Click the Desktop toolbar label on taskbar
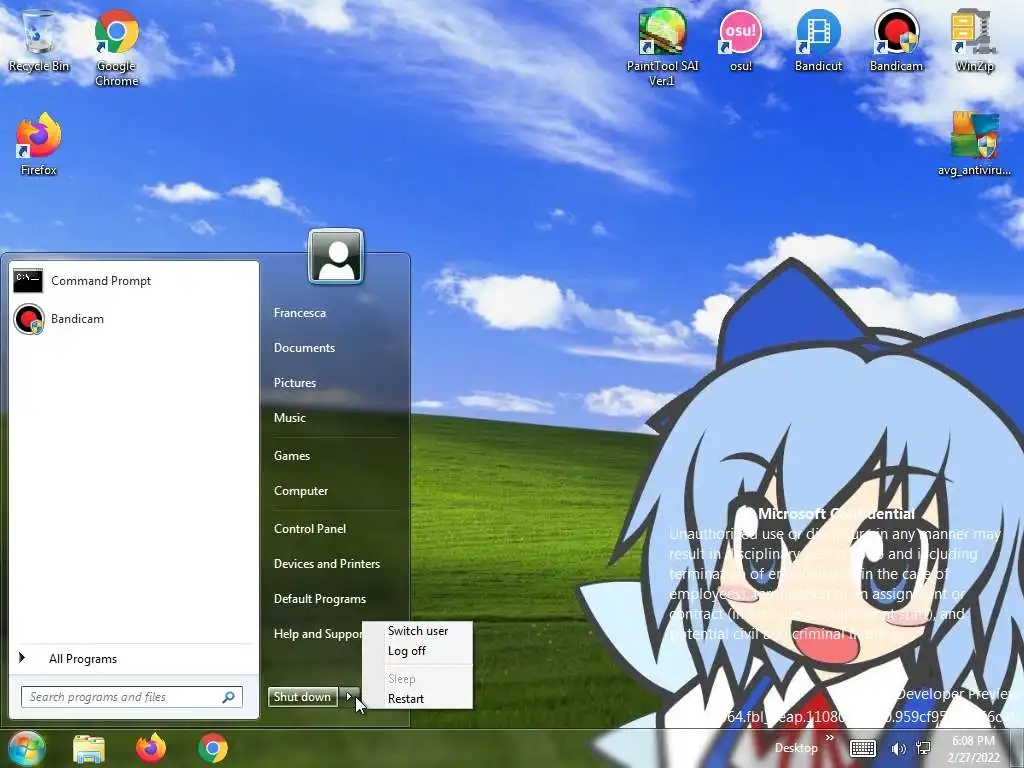Viewport: 1024px width, 768px height. tap(796, 748)
